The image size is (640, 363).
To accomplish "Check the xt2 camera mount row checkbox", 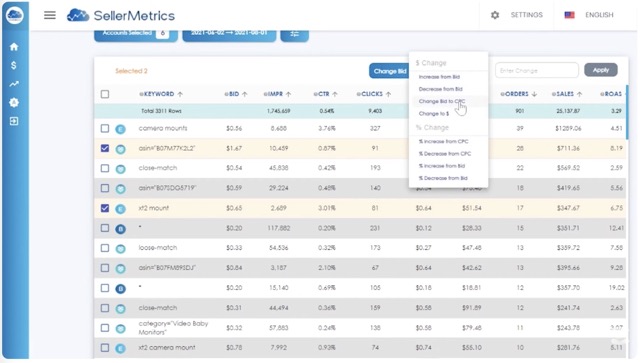I will pyautogui.click(x=105, y=347).
